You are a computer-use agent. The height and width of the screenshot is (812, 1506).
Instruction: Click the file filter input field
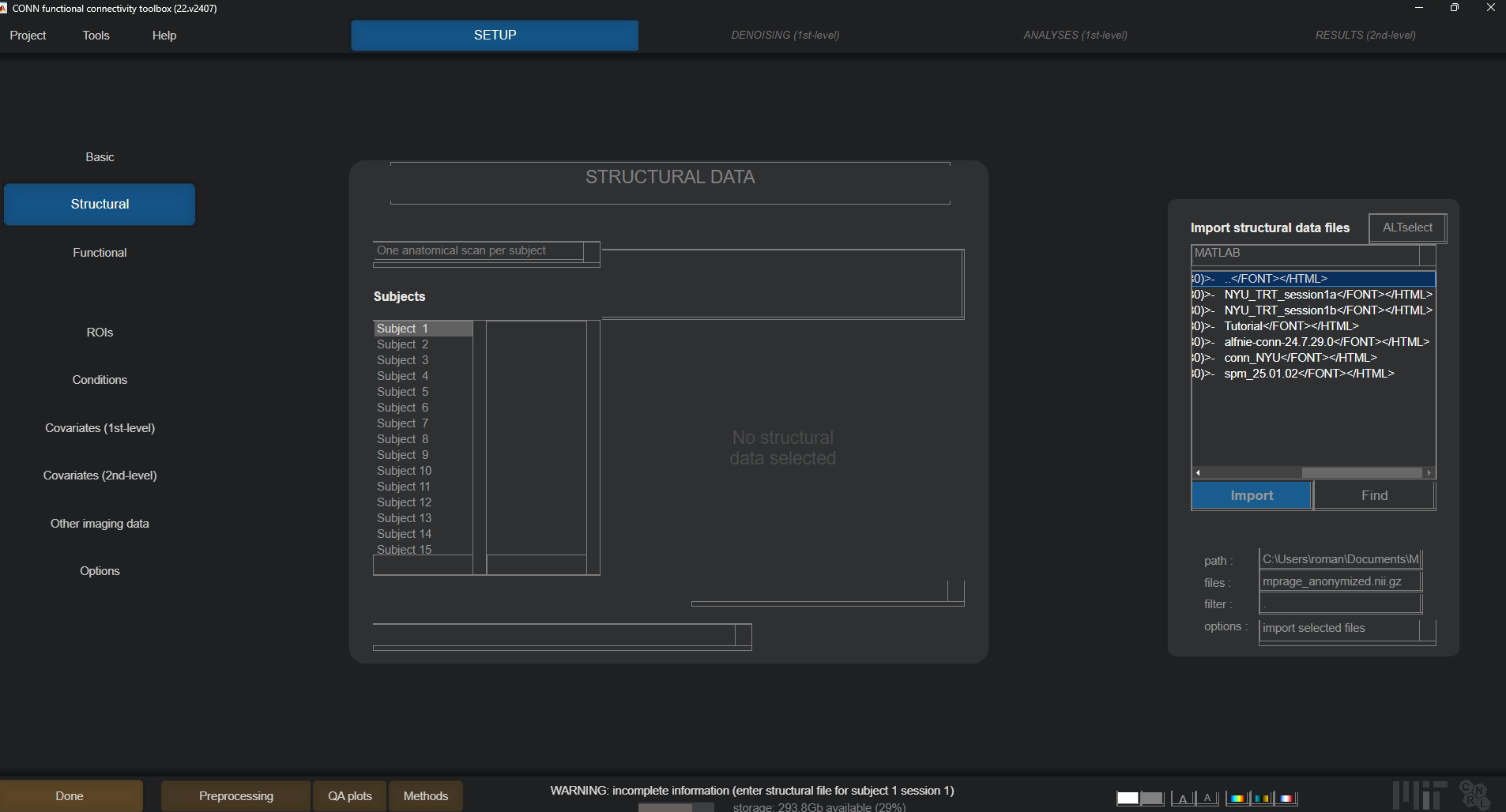1340,604
